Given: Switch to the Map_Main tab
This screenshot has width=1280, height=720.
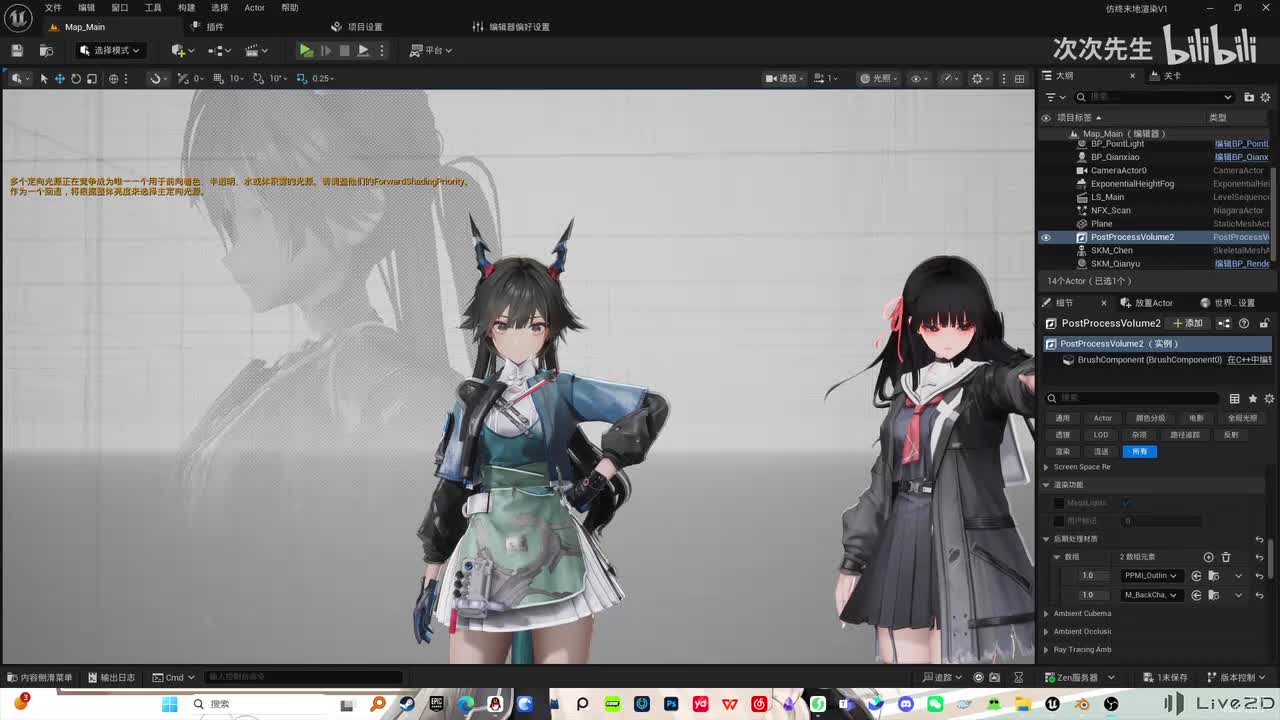Looking at the screenshot, I should tap(85, 27).
